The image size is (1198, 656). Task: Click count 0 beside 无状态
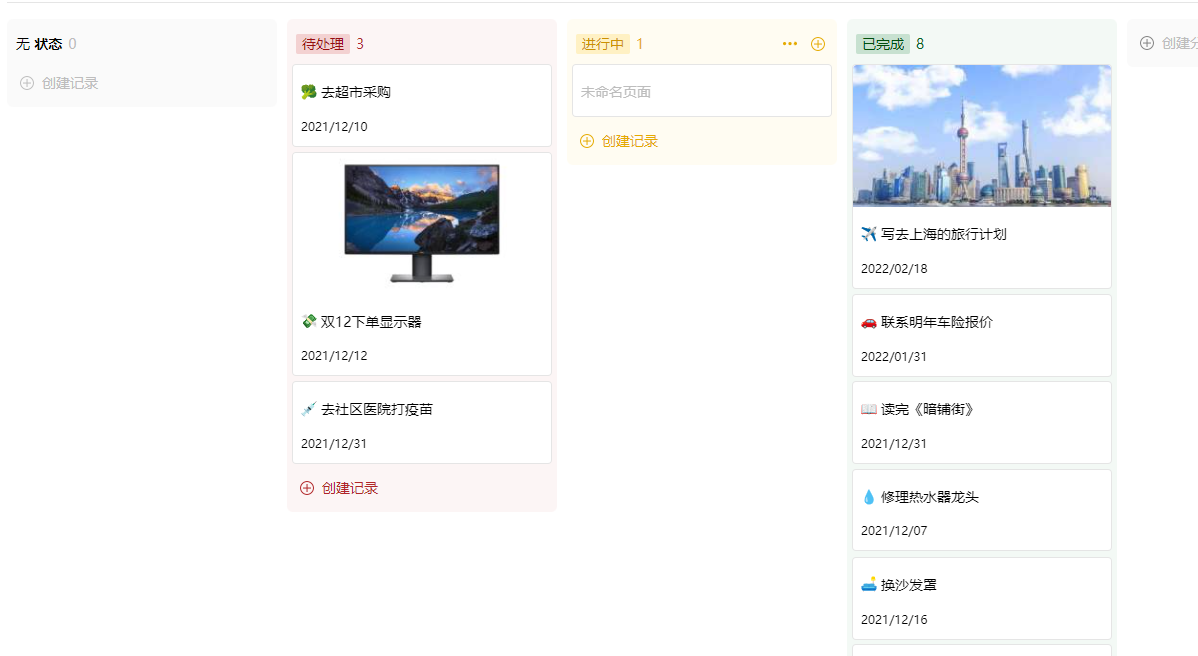tap(73, 44)
